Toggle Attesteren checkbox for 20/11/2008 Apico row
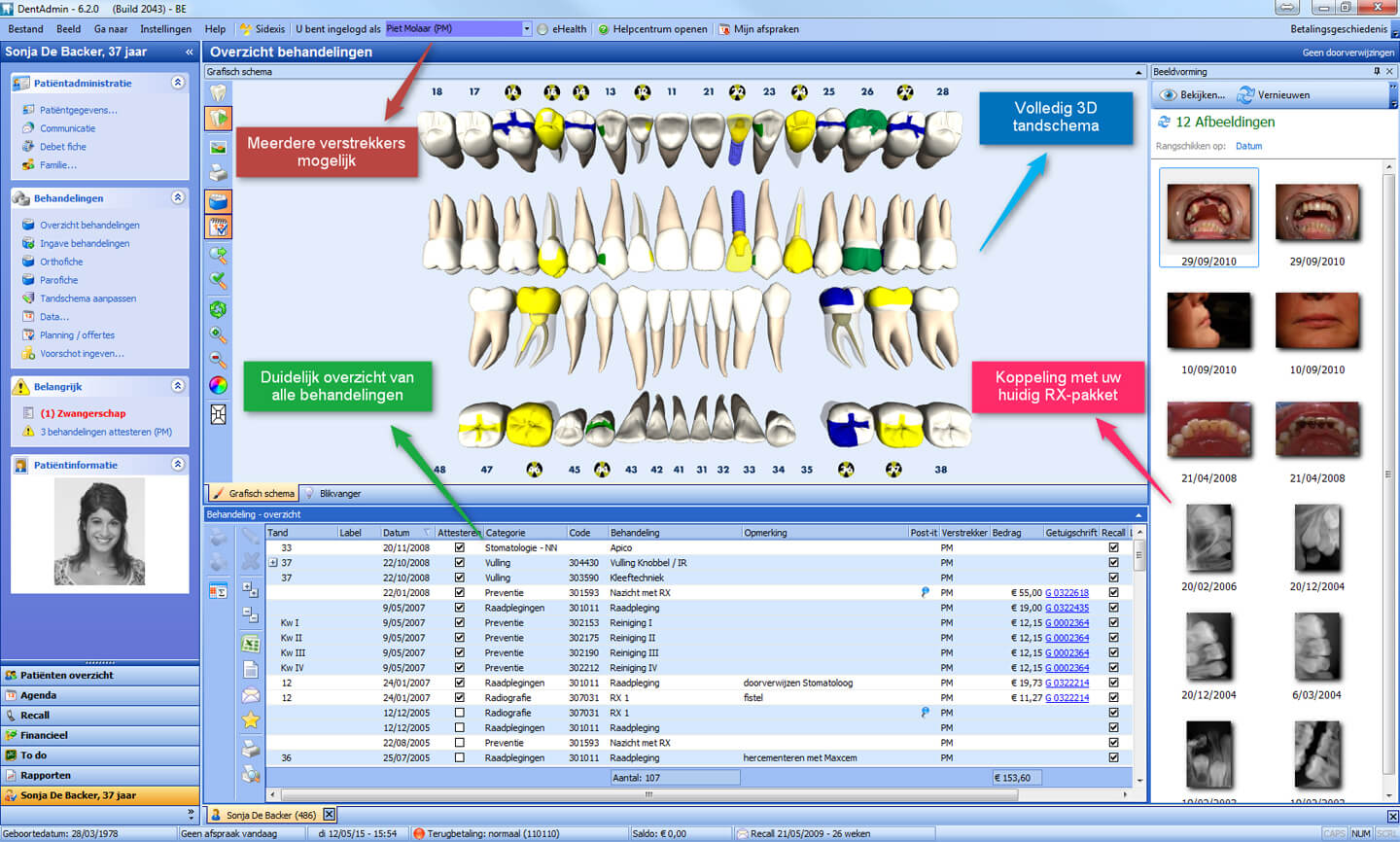This screenshot has width=1400, height=842. coord(460,547)
